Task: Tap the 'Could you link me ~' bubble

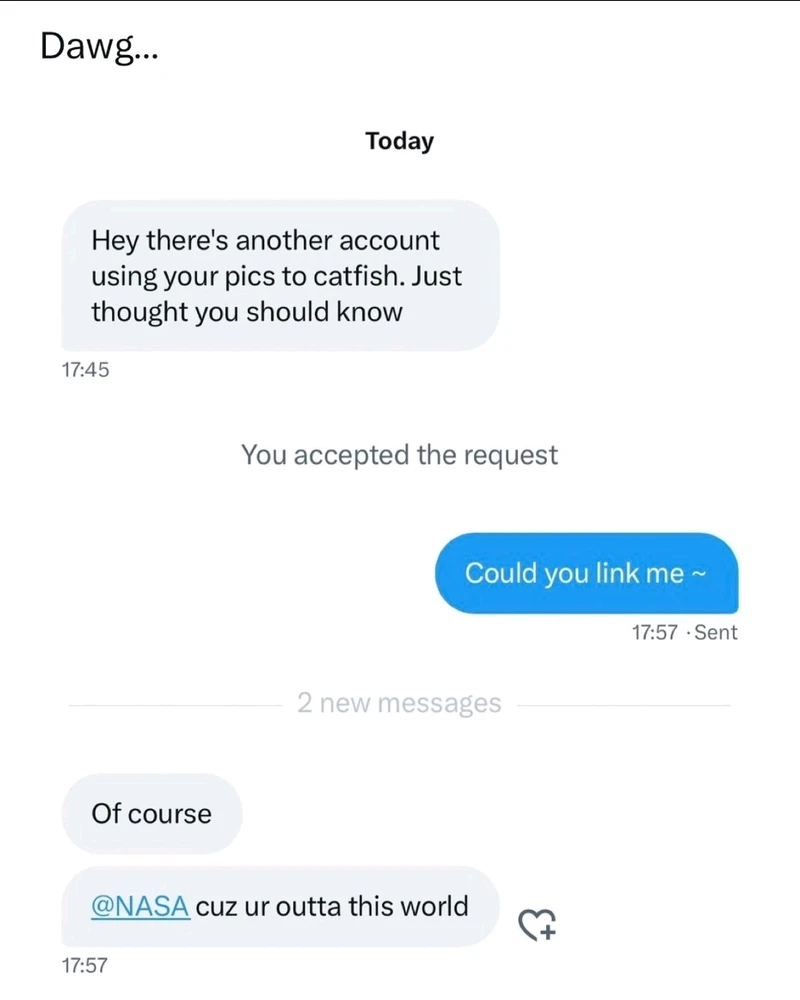Action: tap(586, 573)
